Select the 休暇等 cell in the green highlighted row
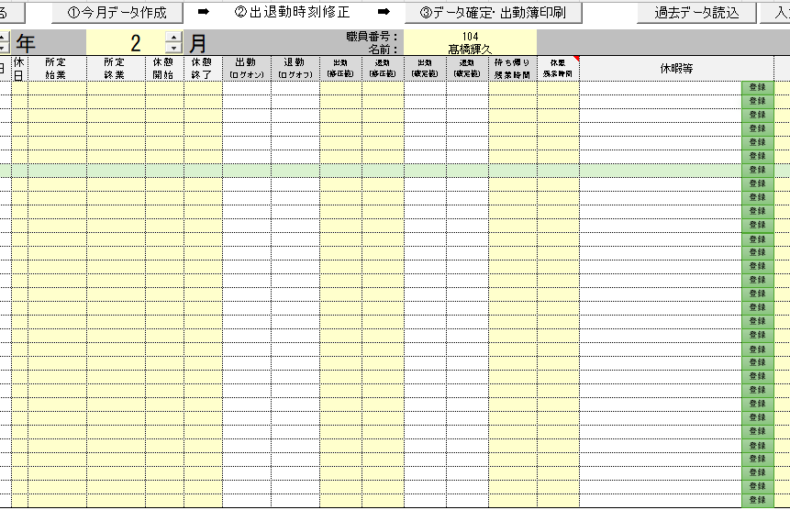This screenshot has width=790, height=510. pyautogui.click(x=660, y=171)
